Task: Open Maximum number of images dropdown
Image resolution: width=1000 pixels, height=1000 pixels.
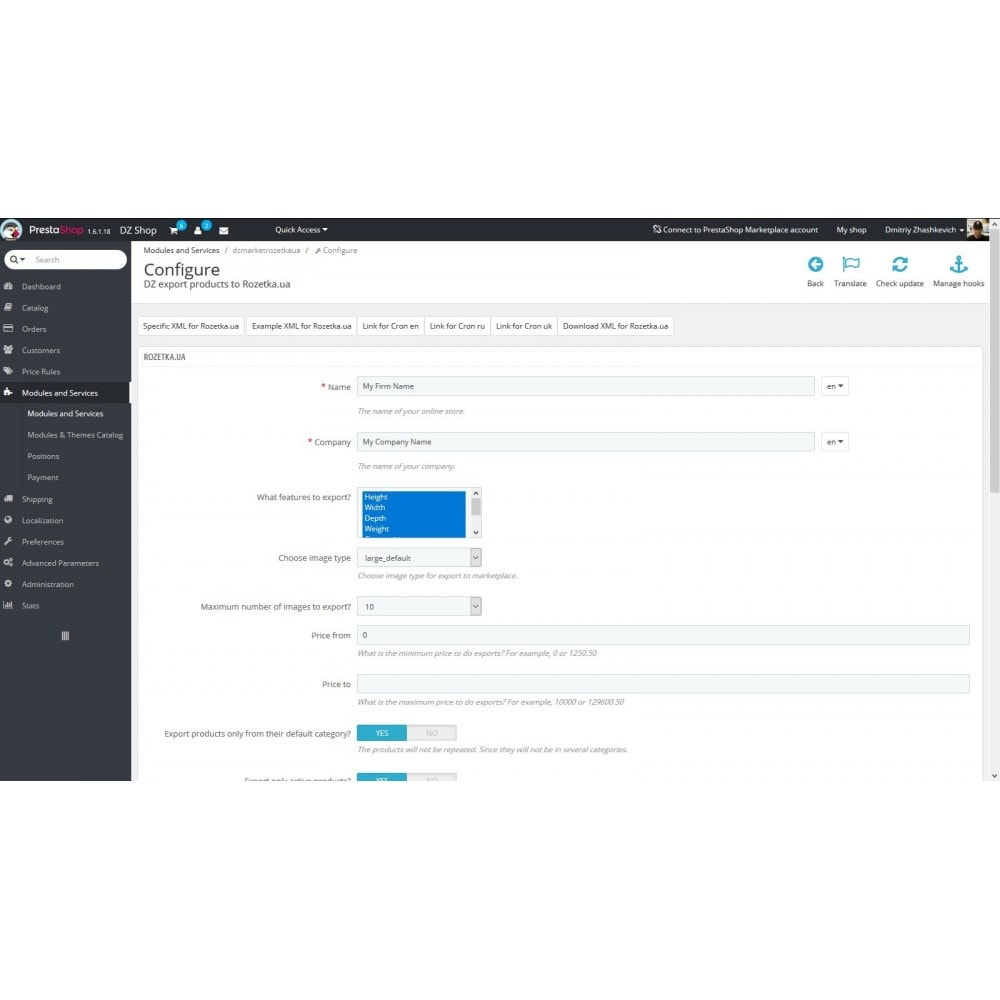Action: pos(419,607)
